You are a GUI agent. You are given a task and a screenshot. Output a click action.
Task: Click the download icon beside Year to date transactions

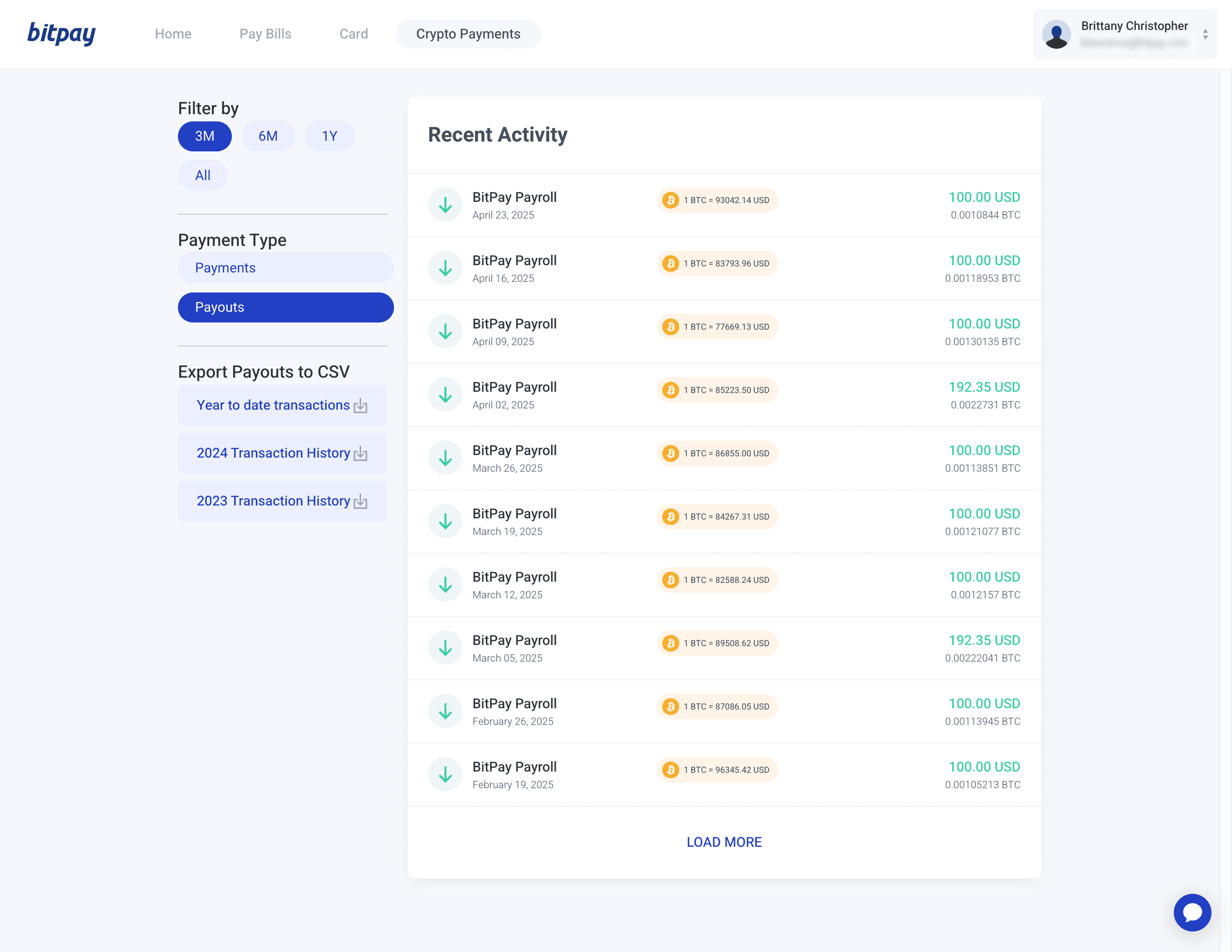point(361,405)
